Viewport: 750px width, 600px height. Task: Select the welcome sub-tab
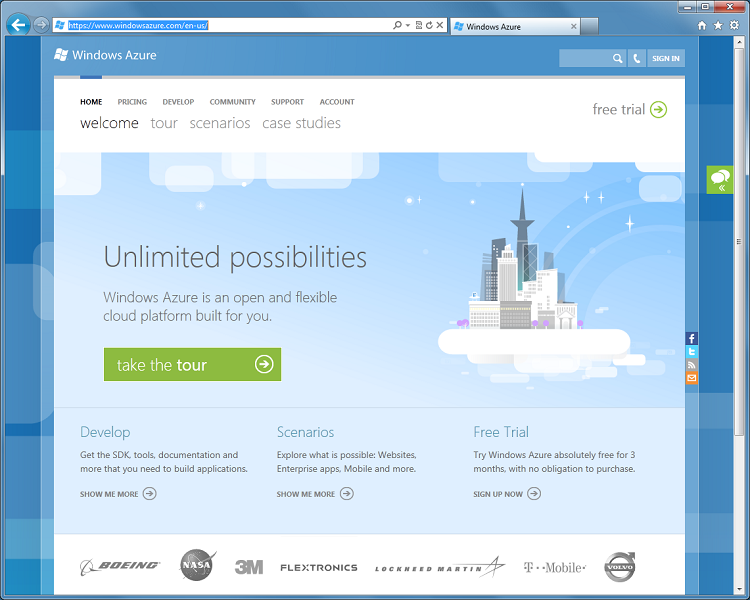pos(109,123)
